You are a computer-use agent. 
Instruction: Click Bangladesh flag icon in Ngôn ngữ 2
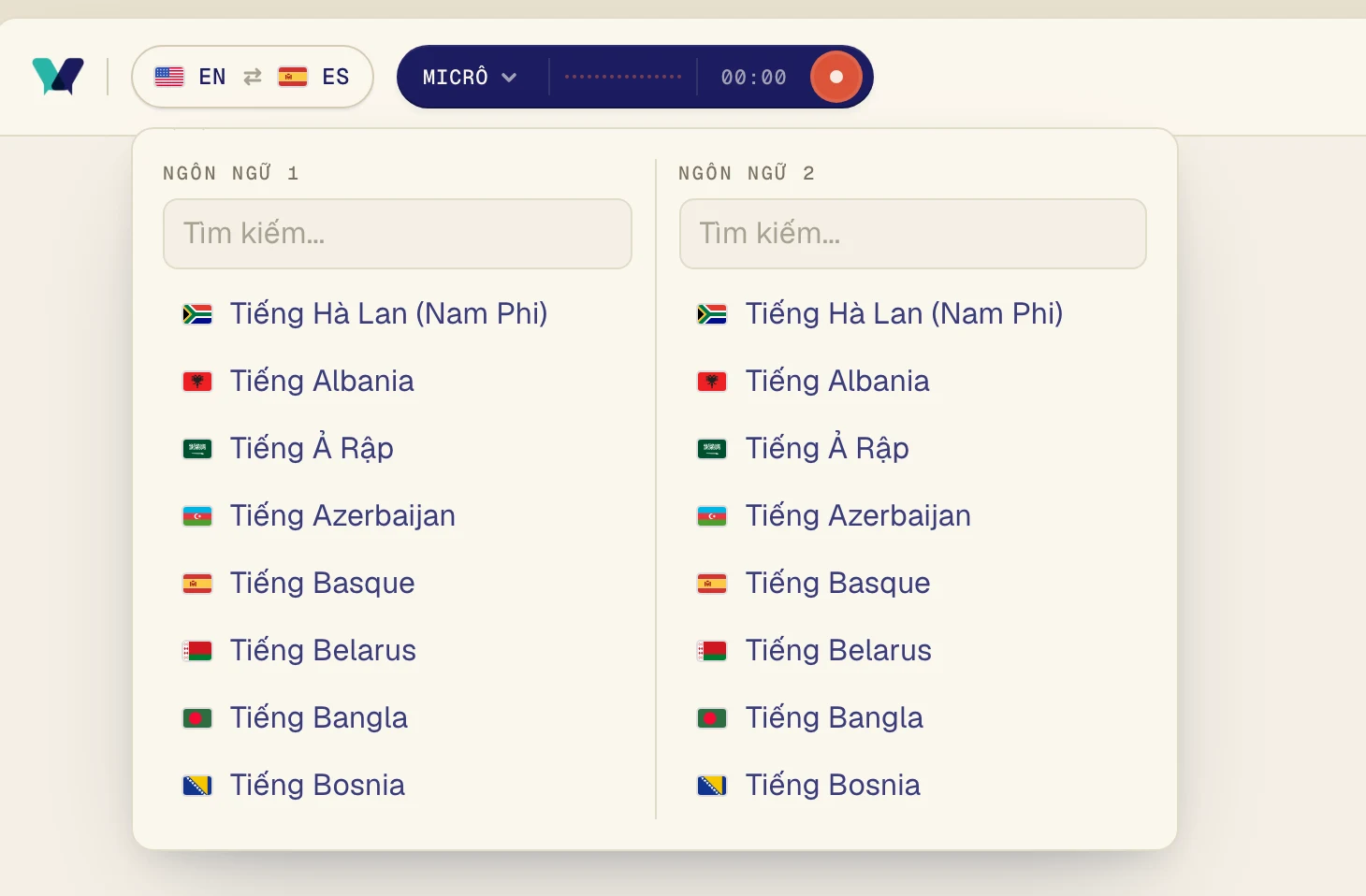[712, 718]
